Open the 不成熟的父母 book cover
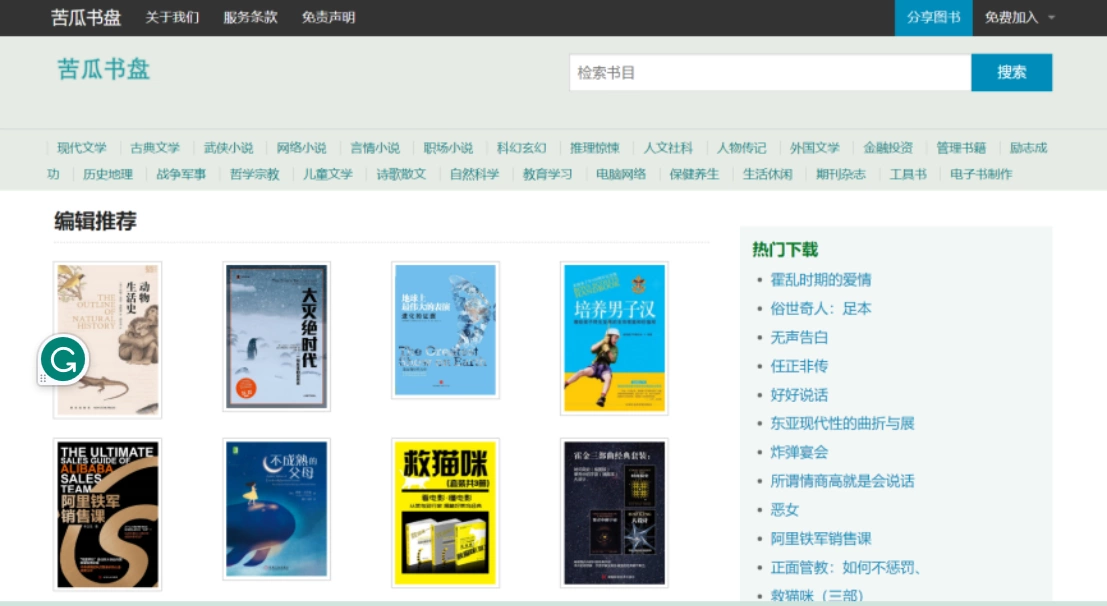 (277, 509)
